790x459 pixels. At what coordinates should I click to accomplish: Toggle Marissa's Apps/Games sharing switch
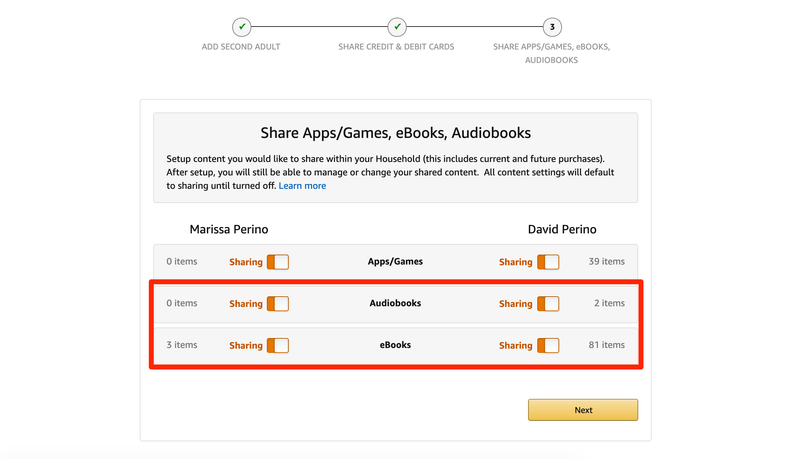278,262
